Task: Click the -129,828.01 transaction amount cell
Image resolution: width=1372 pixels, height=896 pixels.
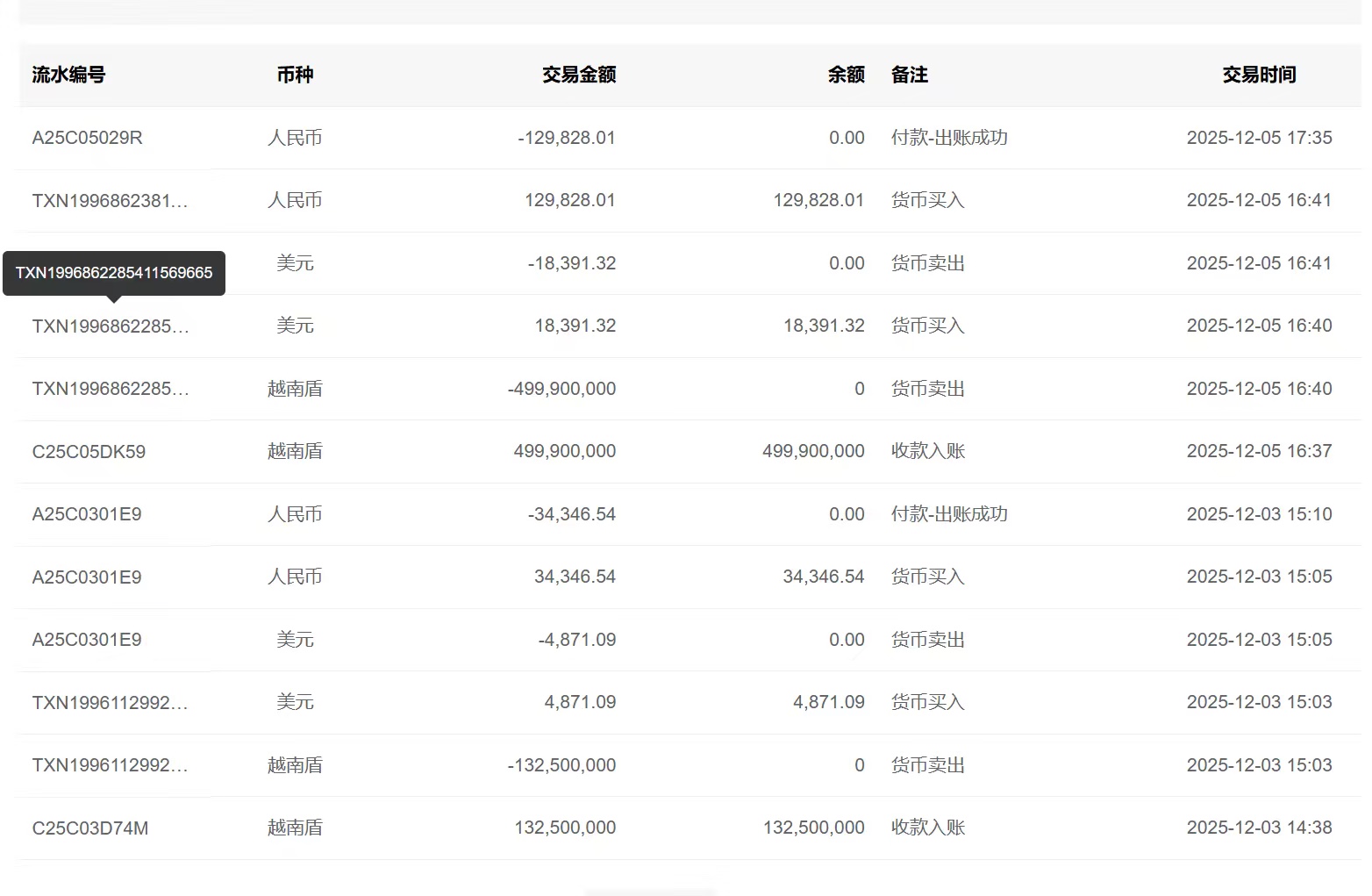Action: click(x=566, y=138)
